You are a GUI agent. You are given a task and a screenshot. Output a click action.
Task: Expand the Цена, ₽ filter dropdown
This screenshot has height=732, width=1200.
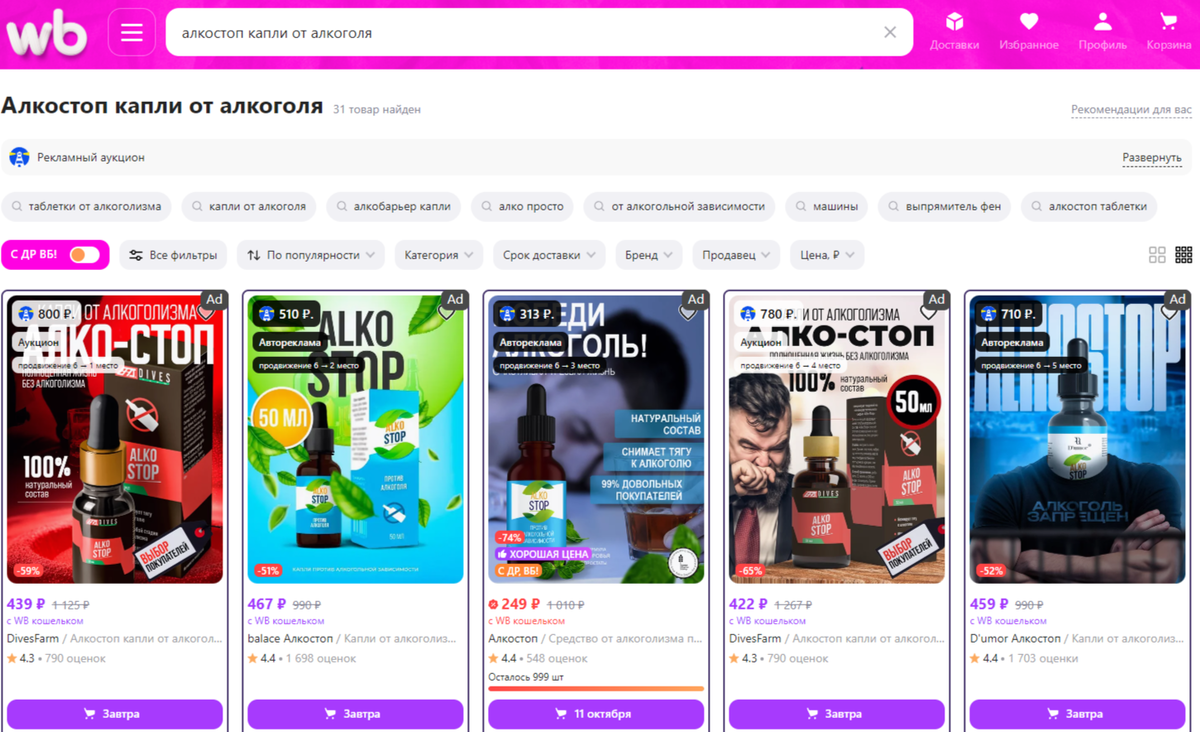(x=827, y=255)
